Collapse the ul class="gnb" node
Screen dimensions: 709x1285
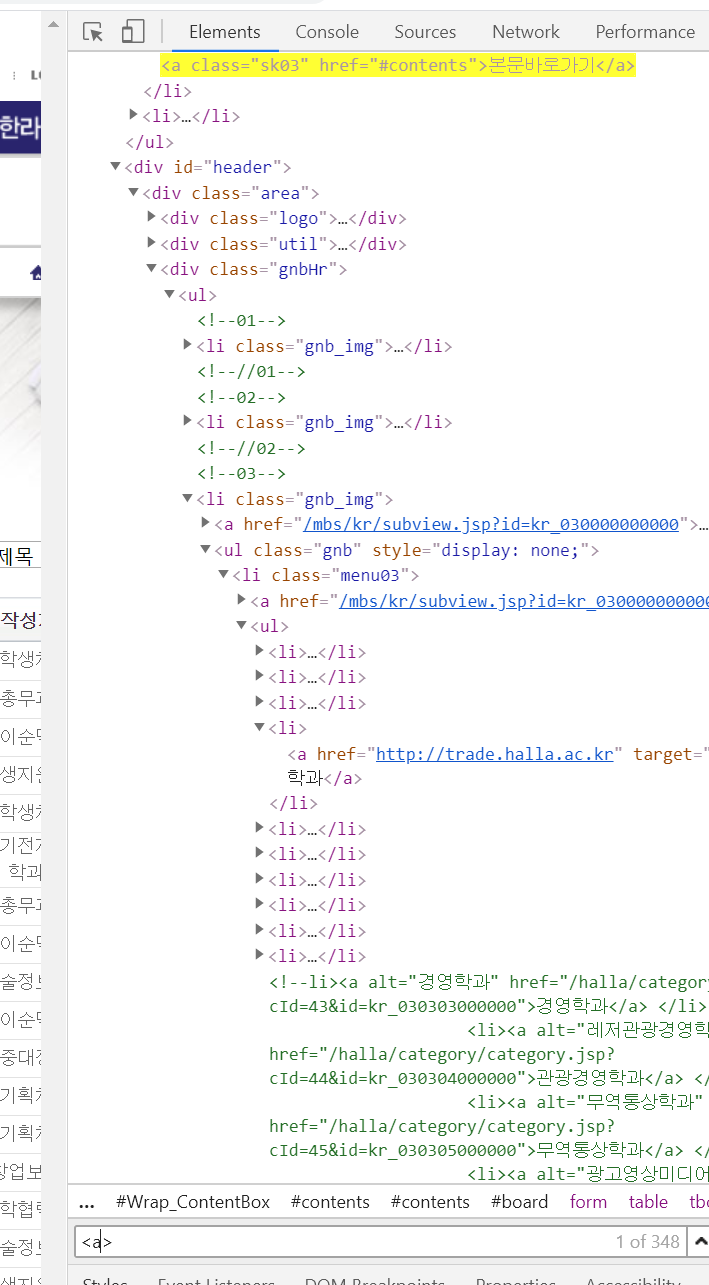coord(206,550)
